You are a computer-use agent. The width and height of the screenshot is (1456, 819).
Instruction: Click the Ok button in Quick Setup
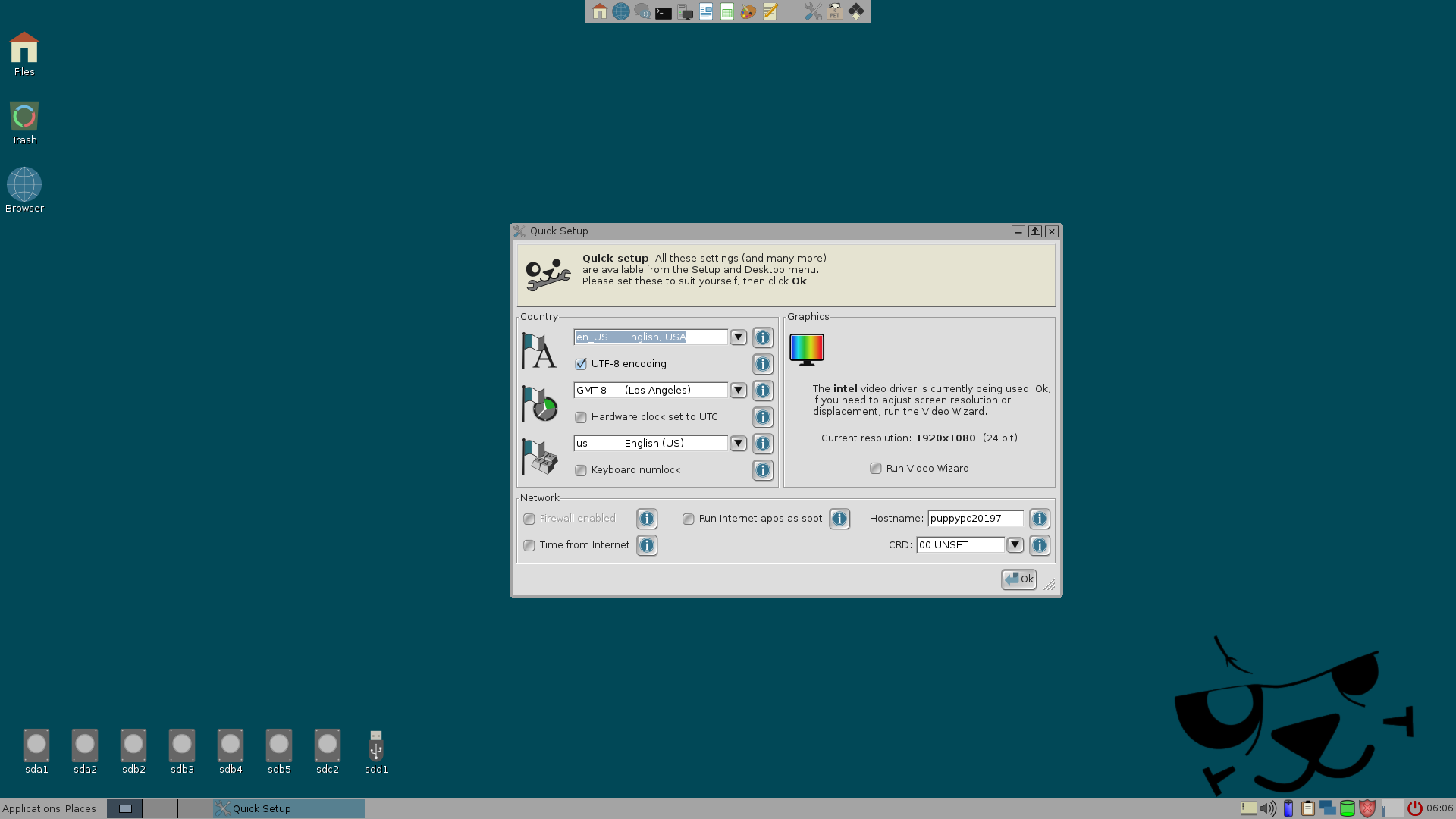tap(1019, 579)
